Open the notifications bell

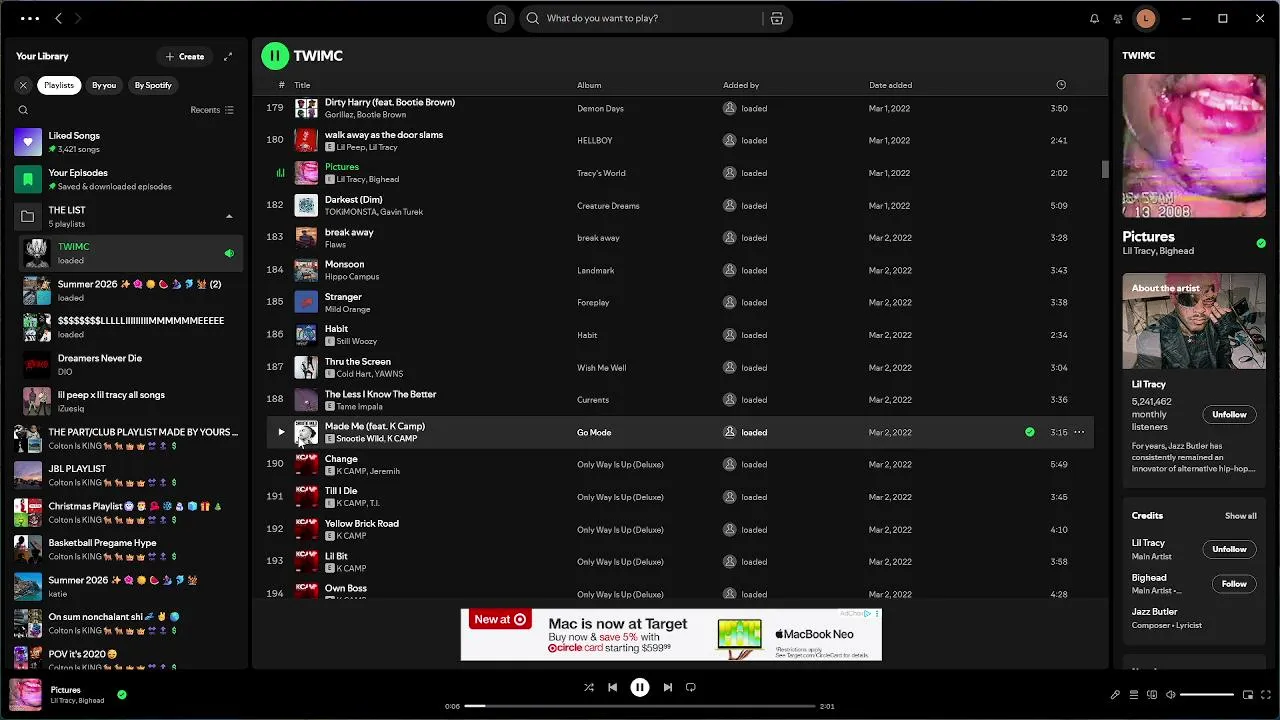click(x=1094, y=18)
